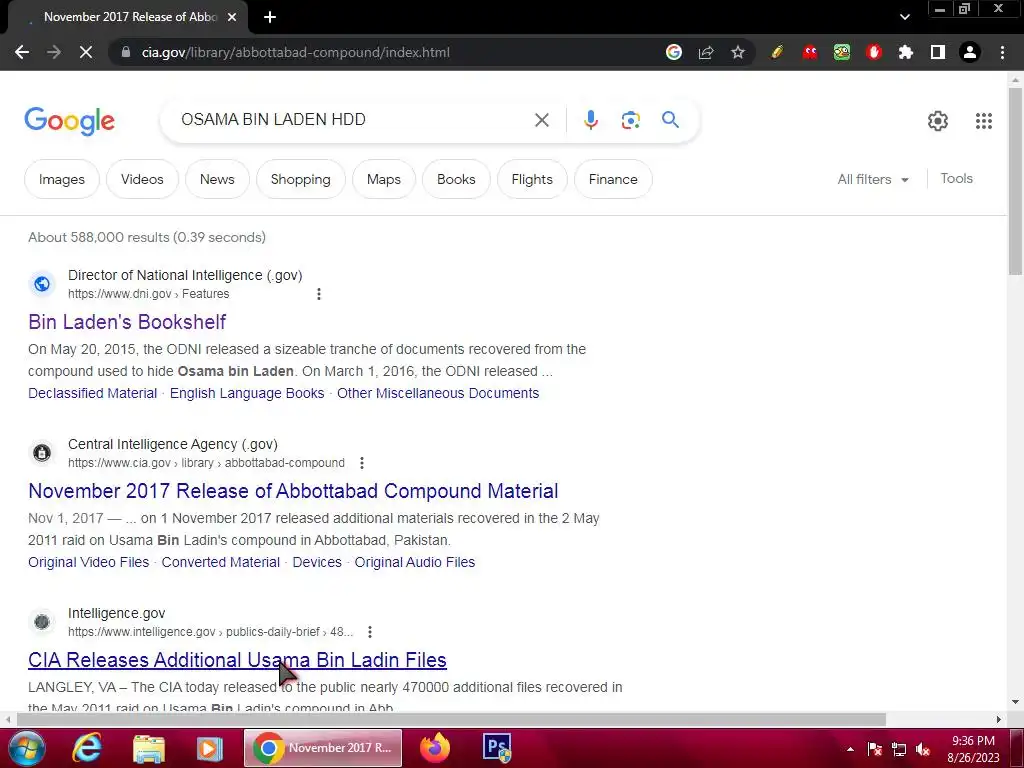Open Declassified Material sitelink
Viewport: 1024px width, 768px height.
[93, 393]
